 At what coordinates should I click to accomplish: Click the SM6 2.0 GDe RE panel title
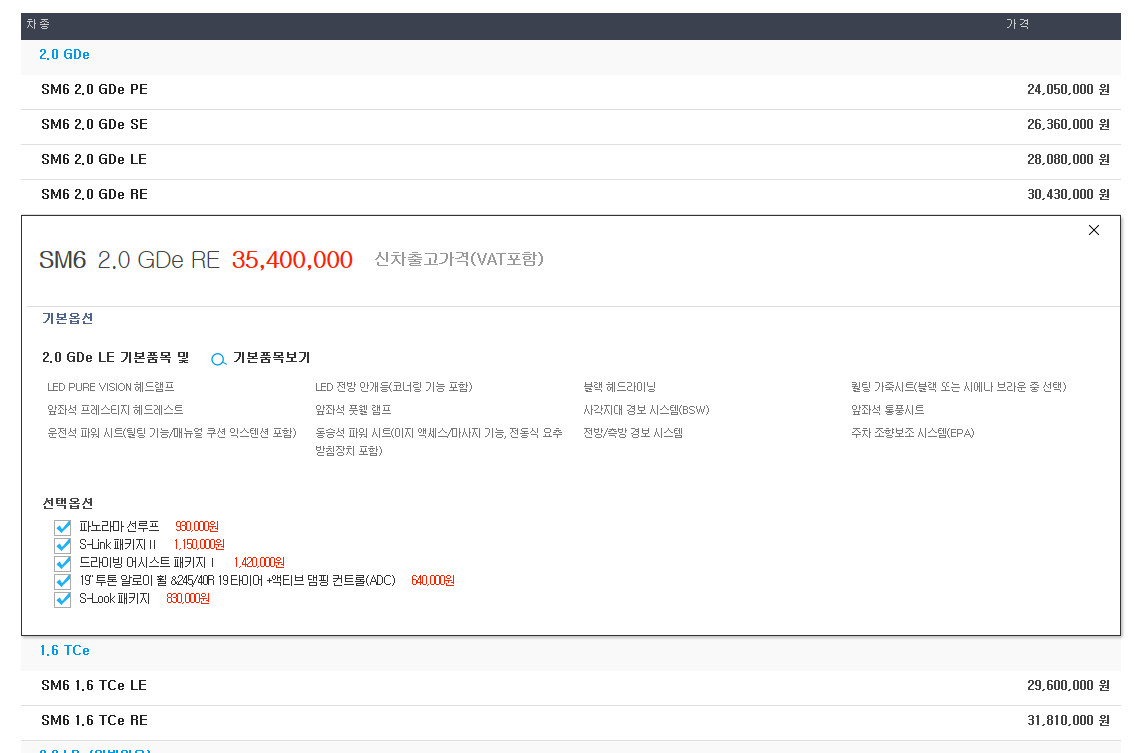pos(130,260)
